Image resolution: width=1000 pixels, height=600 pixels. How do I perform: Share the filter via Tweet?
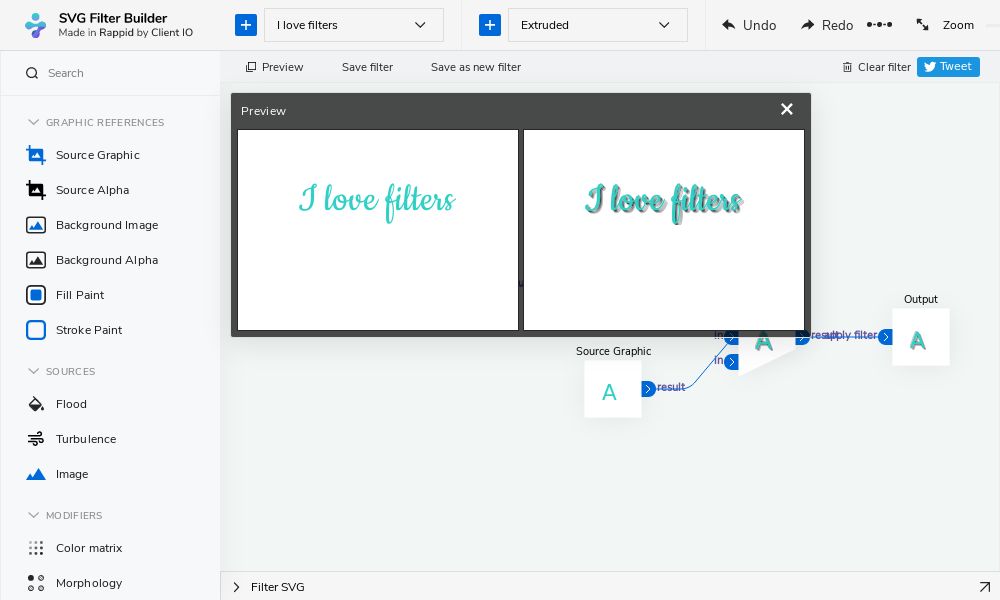[948, 67]
